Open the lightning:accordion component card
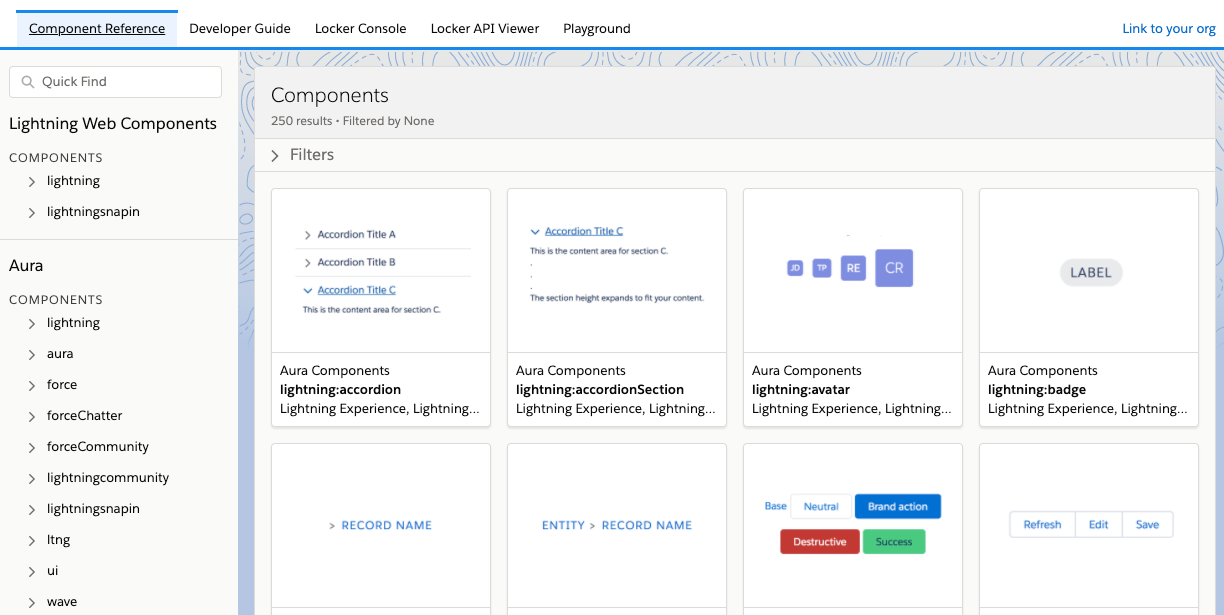 pos(381,307)
